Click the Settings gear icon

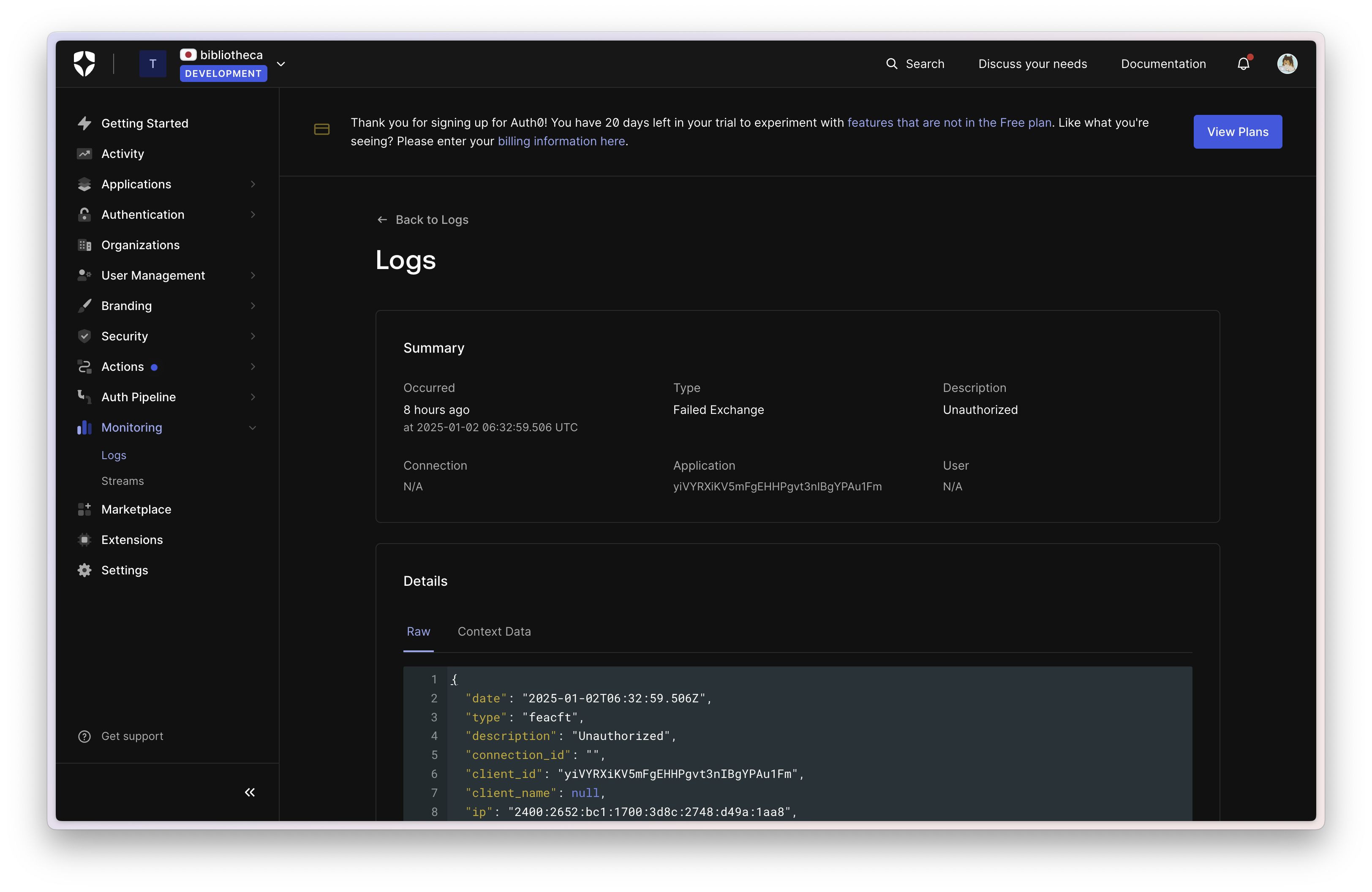(85, 571)
